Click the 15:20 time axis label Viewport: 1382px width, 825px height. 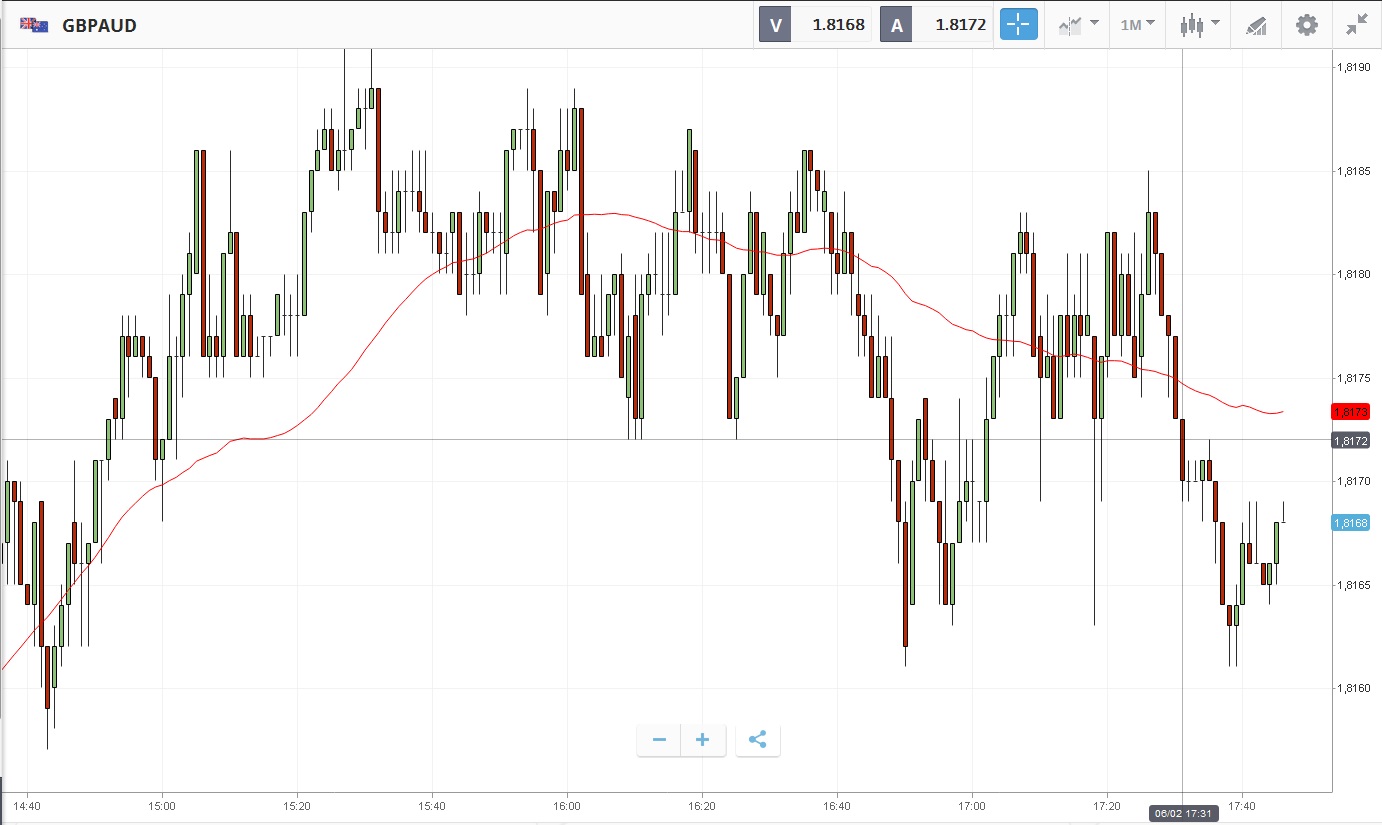point(297,805)
